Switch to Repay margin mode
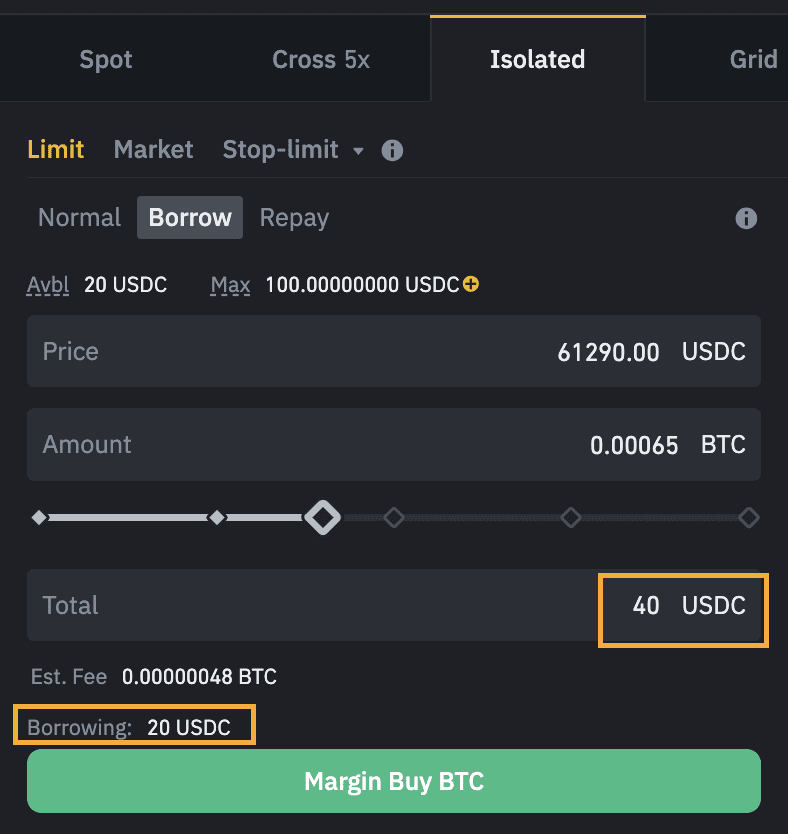 coord(294,218)
